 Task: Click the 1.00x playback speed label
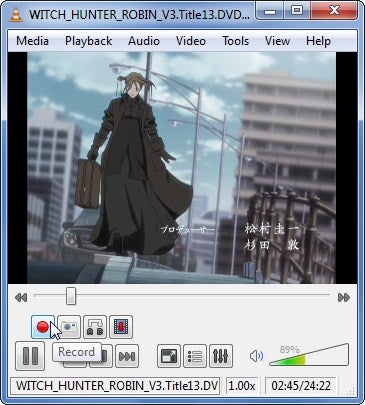point(242,386)
